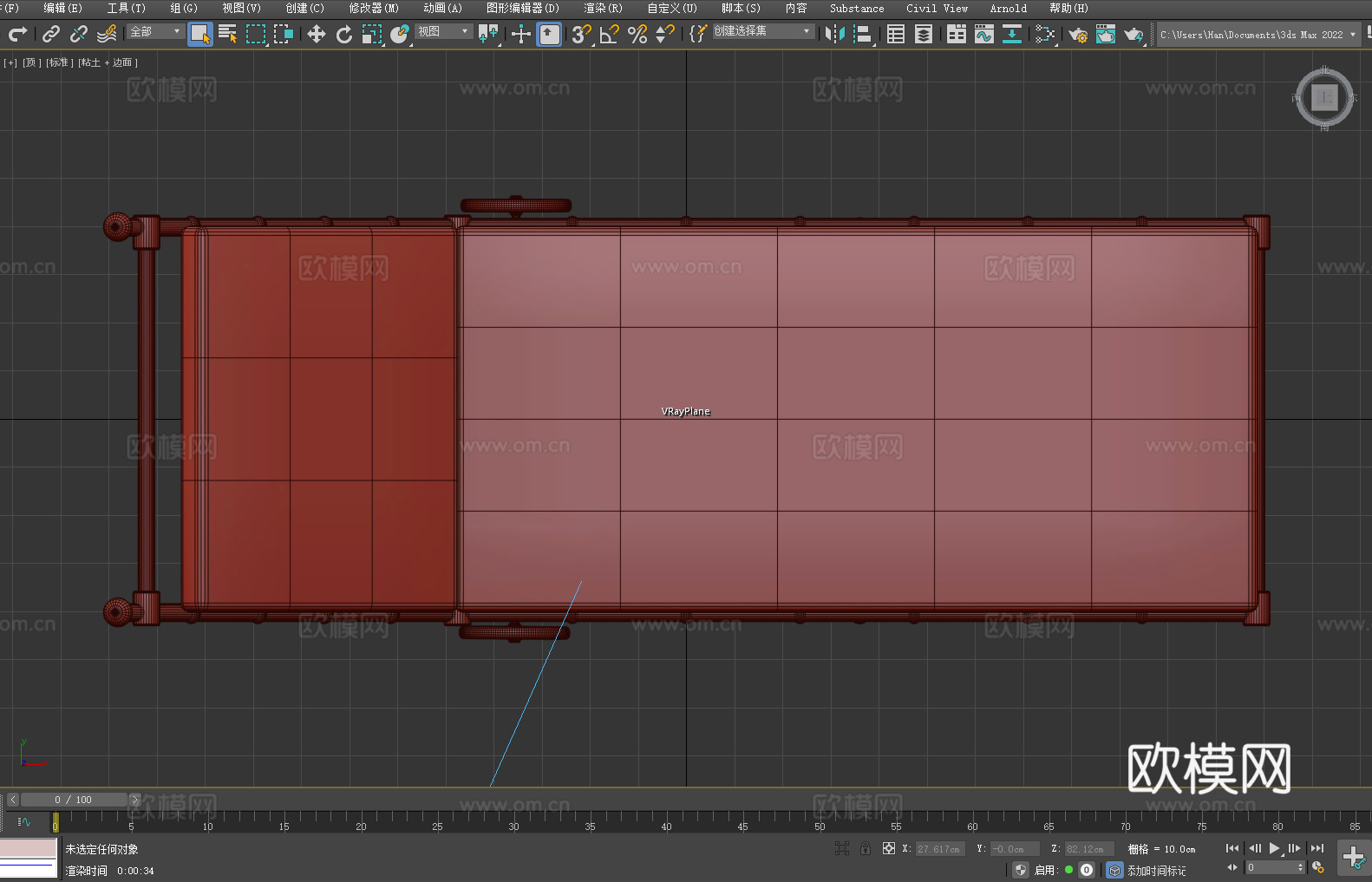Image resolution: width=1372 pixels, height=882 pixels.
Task: Open selection filter '全部' dropdown
Action: [156, 31]
